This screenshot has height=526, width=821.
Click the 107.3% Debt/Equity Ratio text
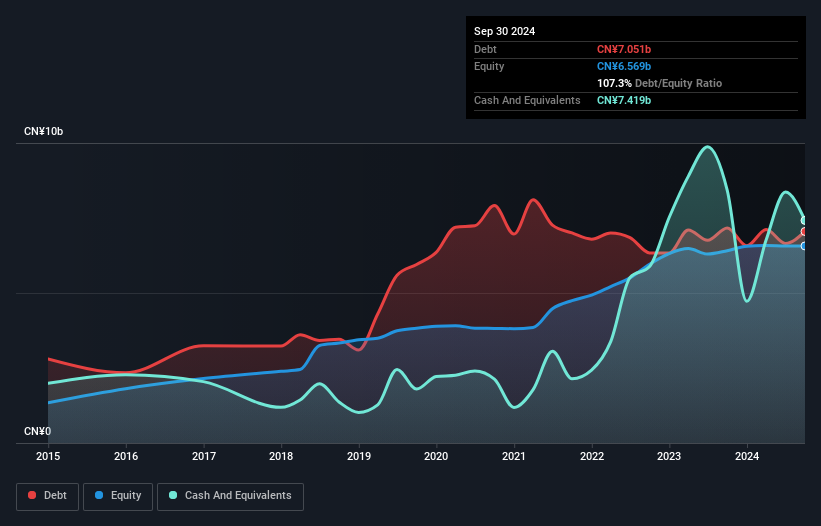click(x=660, y=83)
